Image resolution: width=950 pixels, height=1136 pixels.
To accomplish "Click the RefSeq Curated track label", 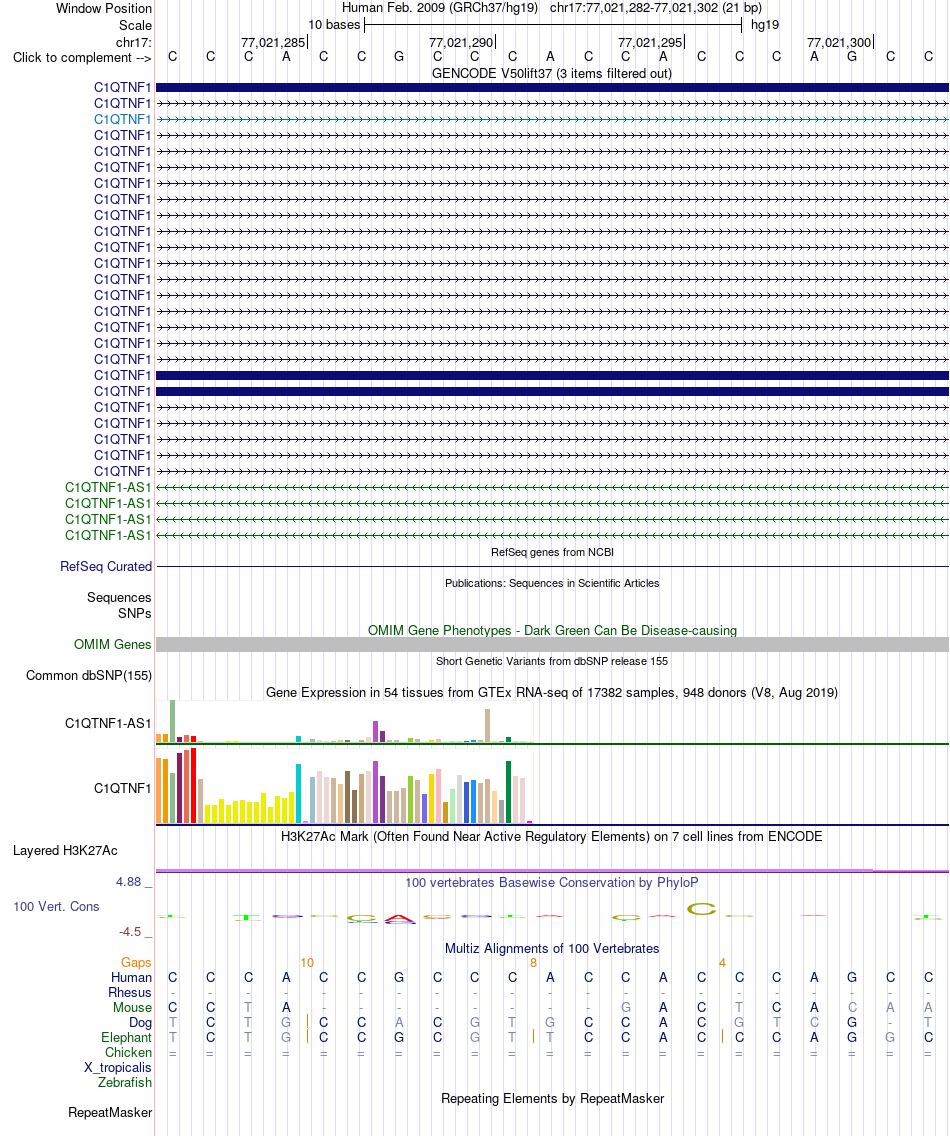I will [106, 567].
